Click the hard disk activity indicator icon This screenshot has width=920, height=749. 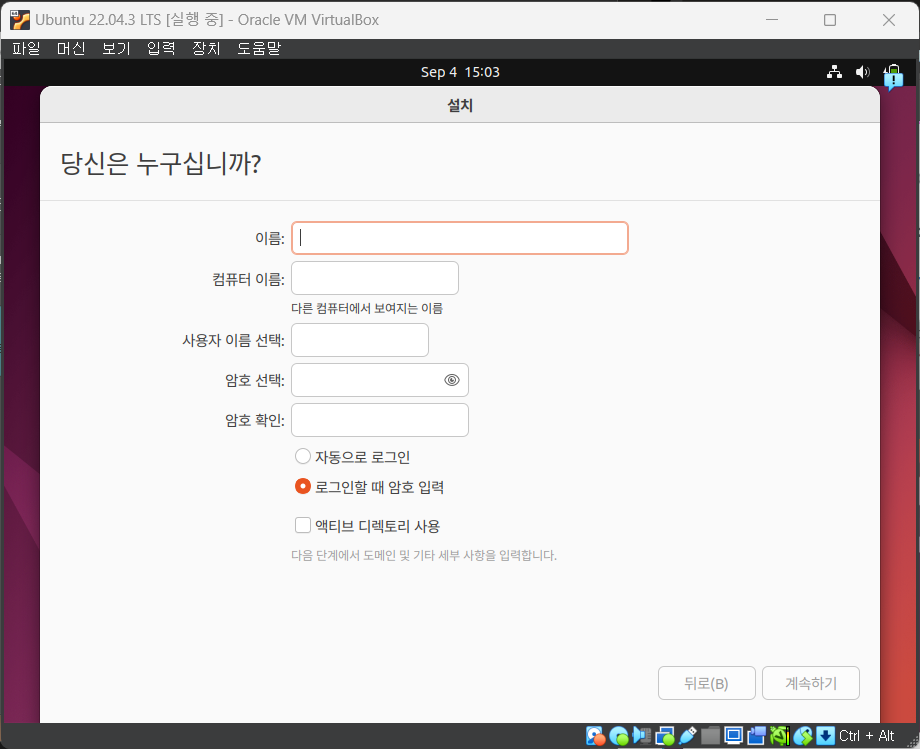coord(595,736)
